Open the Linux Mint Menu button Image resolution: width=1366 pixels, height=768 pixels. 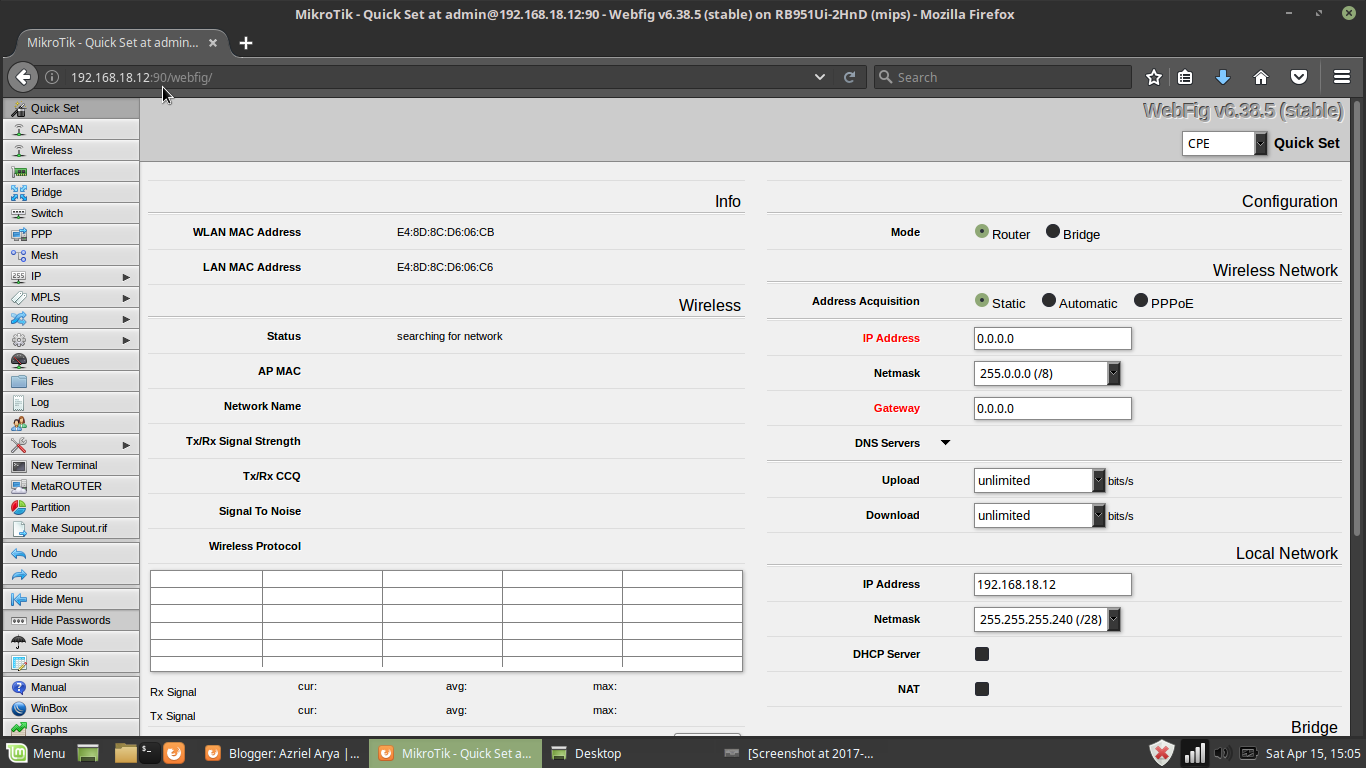pyautogui.click(x=36, y=753)
